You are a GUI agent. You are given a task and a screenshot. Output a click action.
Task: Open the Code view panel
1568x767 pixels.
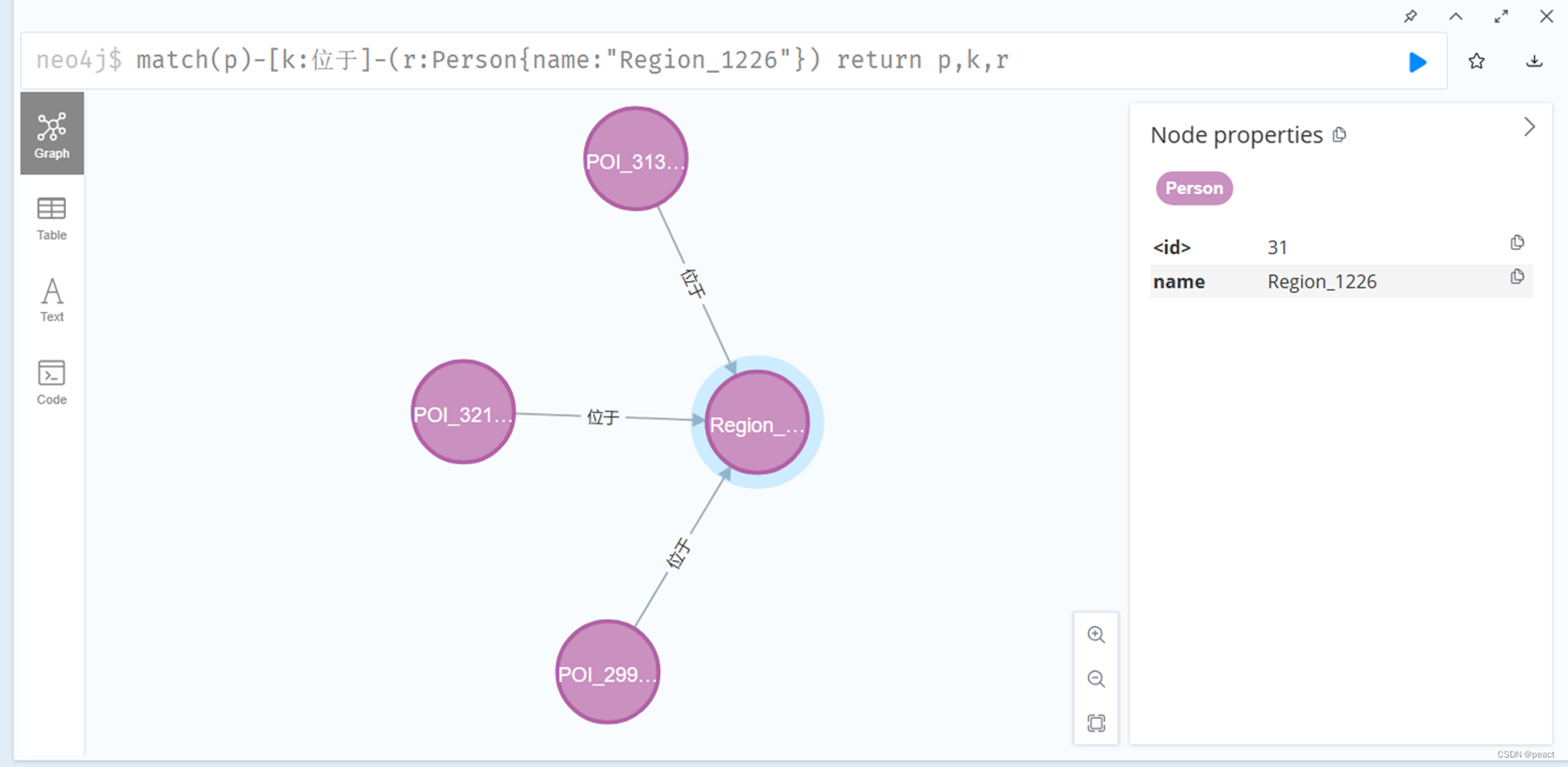[x=52, y=380]
